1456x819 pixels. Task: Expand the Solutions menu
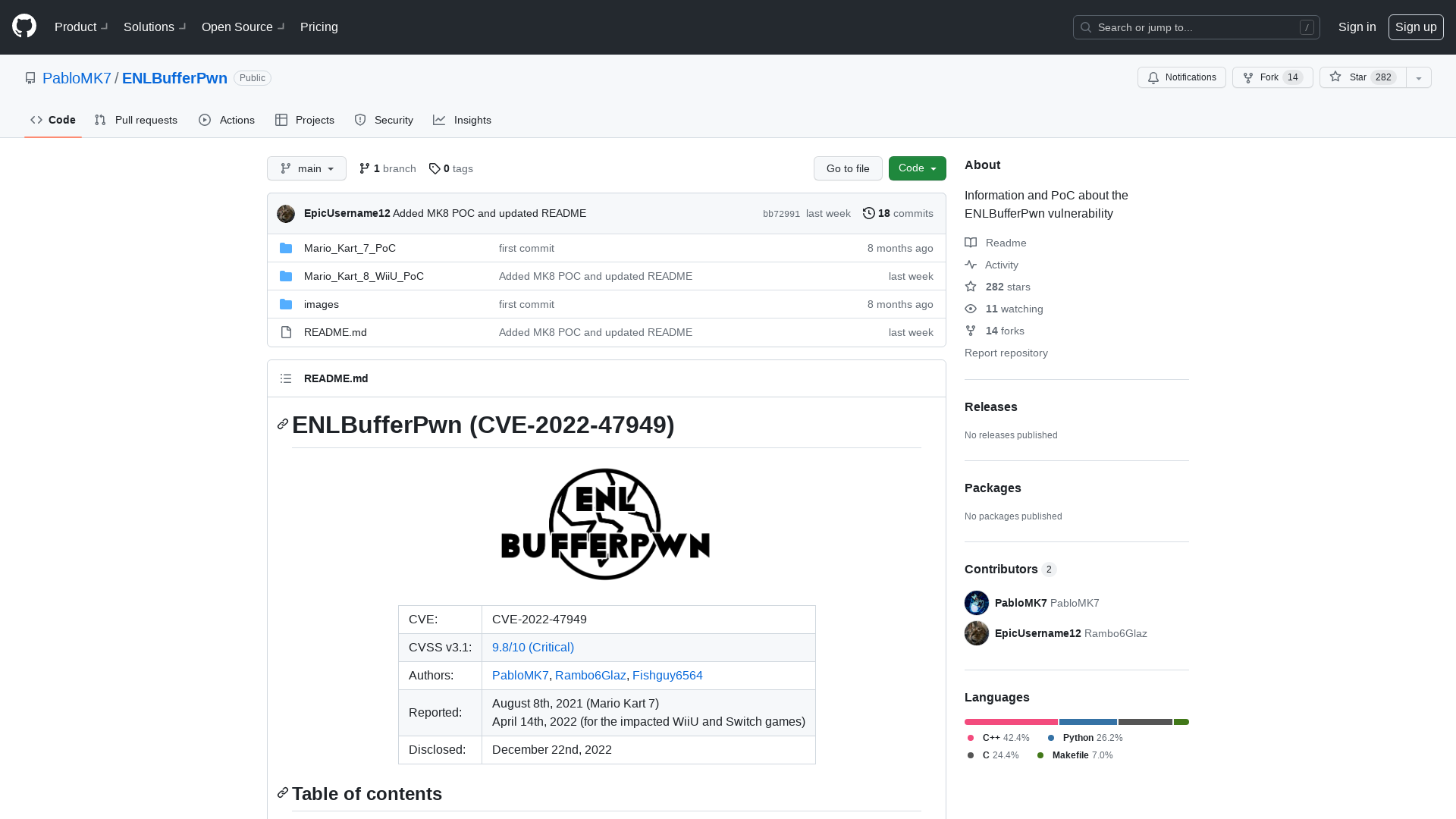pos(155,27)
